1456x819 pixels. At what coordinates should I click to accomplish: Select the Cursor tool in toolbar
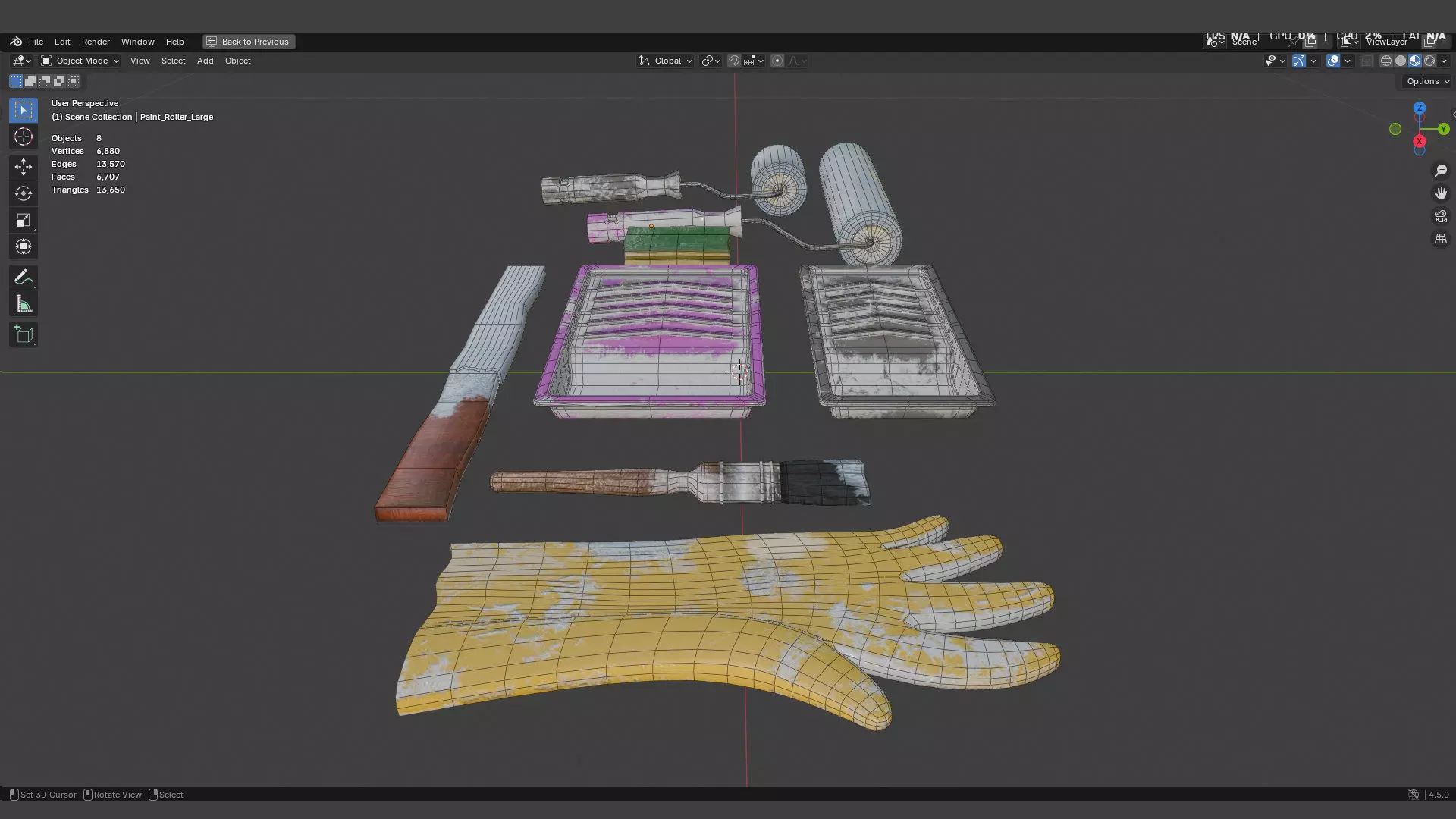pyautogui.click(x=23, y=137)
